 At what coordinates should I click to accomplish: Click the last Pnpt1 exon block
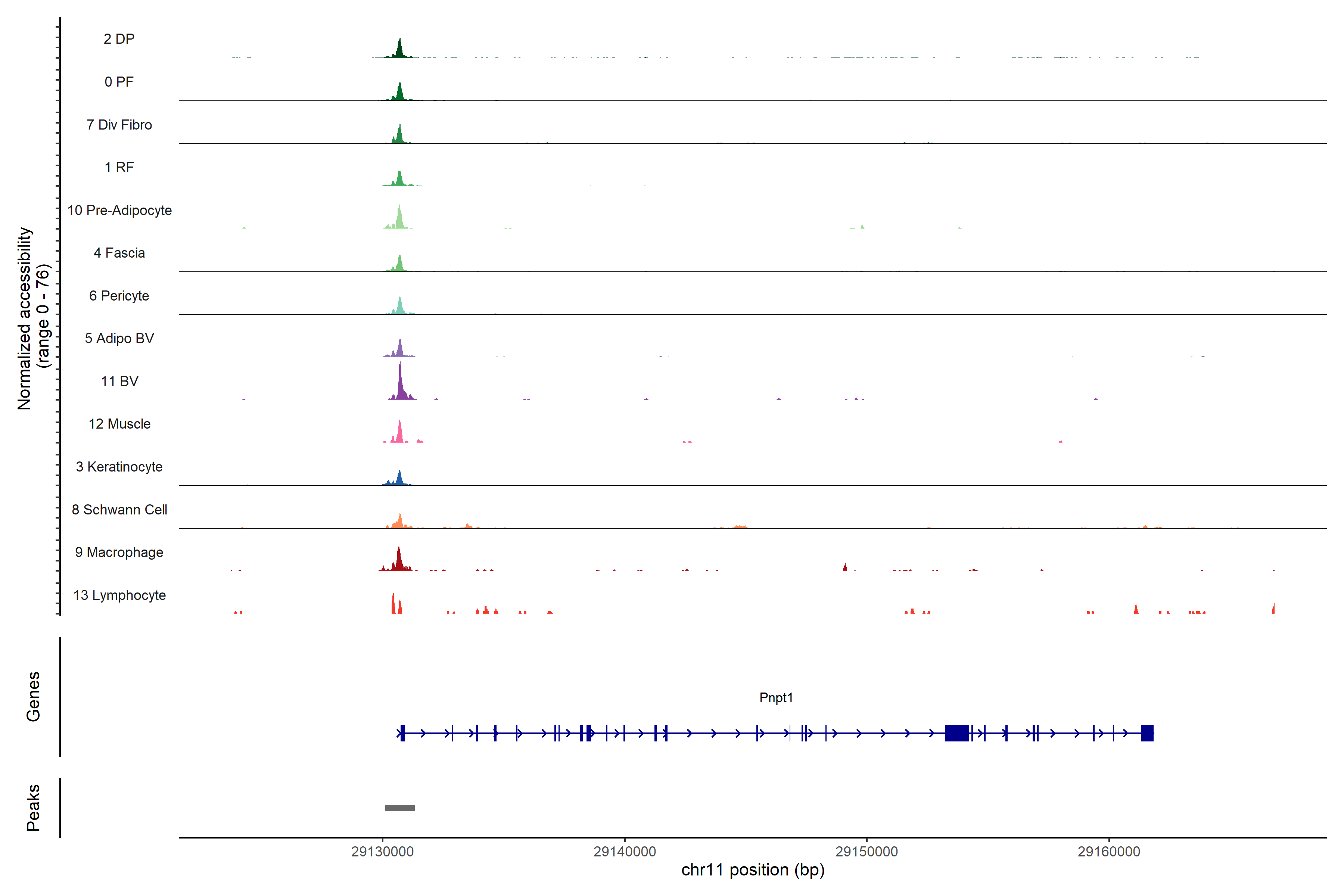[1147, 732]
